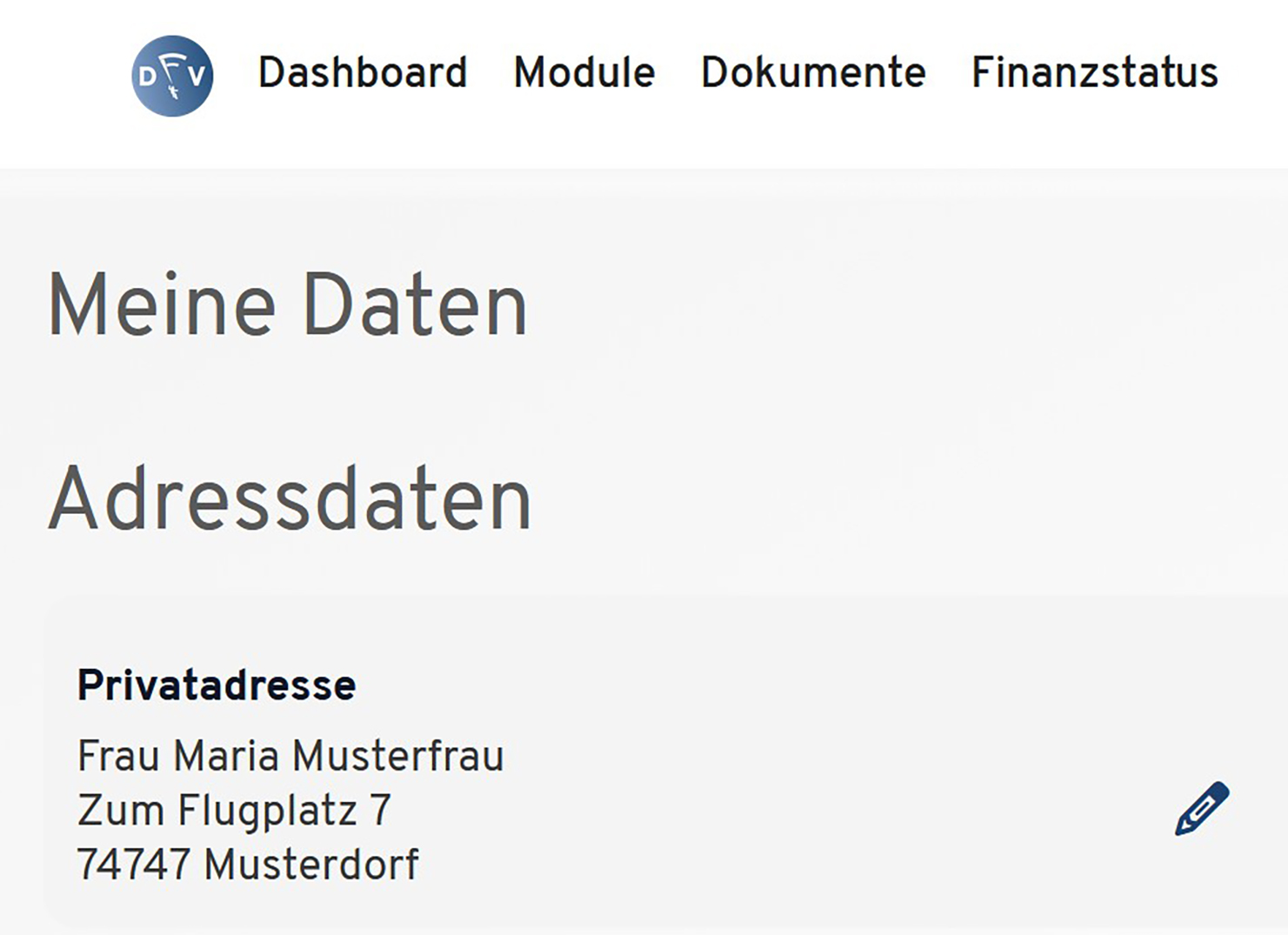Screen dimensions: 1288x935
Task: Open the Dashboard navigation item
Action: (363, 72)
